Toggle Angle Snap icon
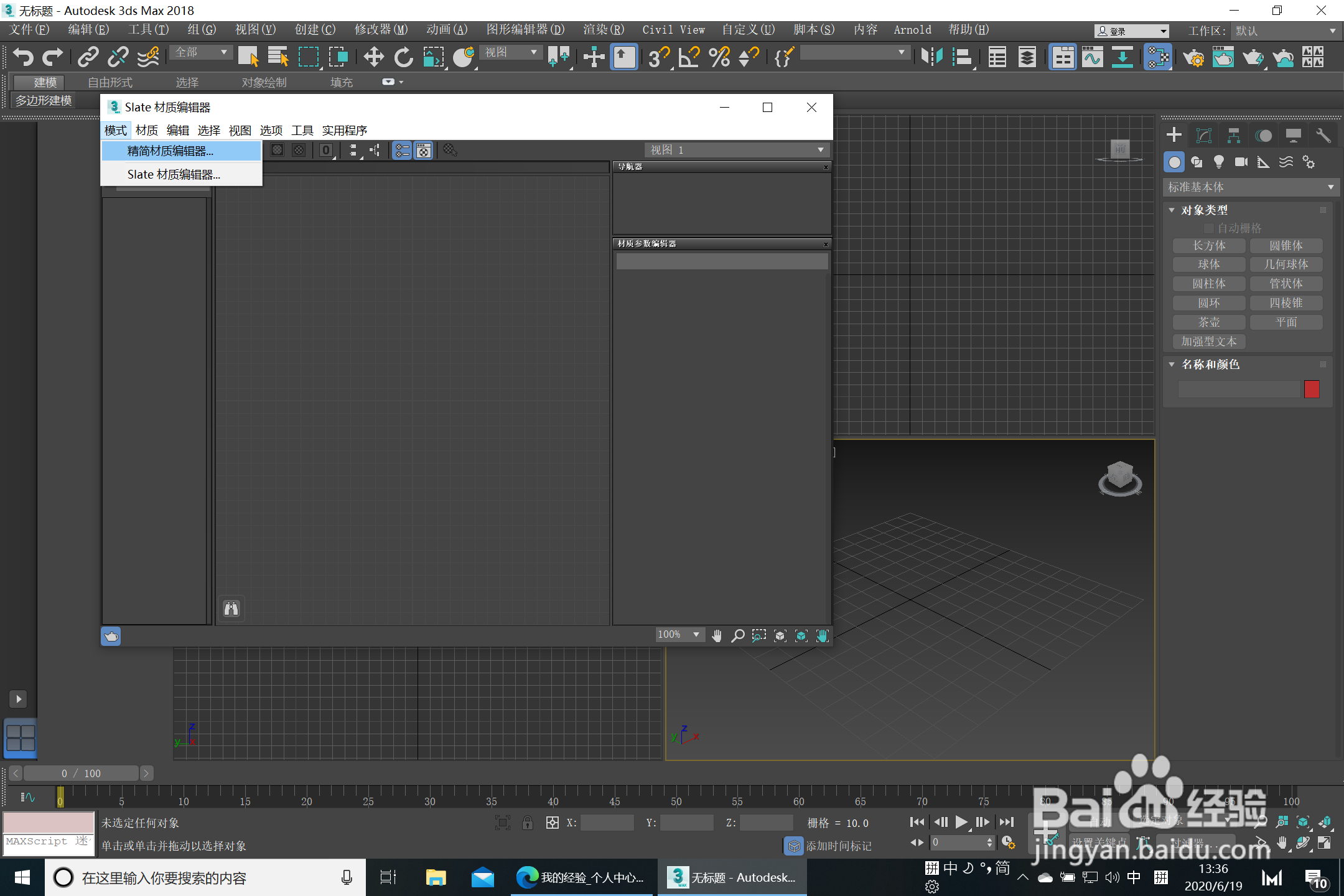1344x896 pixels. click(689, 57)
